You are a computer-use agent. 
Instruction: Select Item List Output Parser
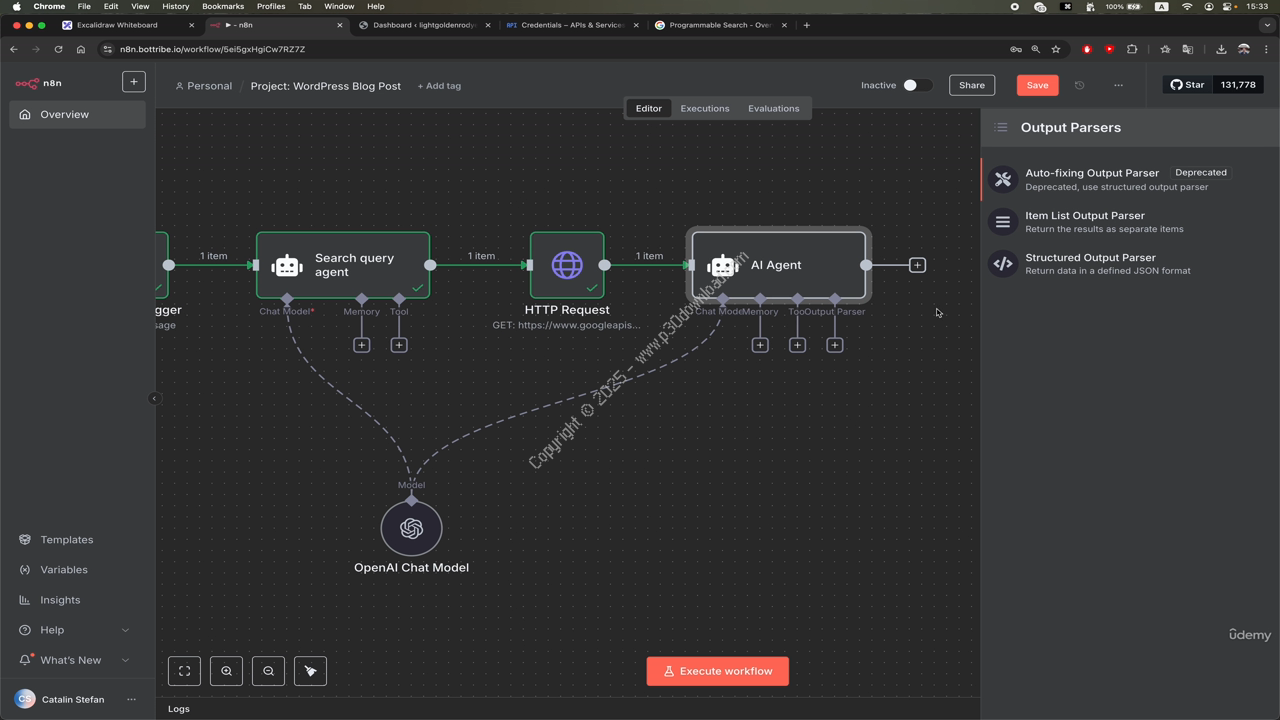click(x=1130, y=222)
